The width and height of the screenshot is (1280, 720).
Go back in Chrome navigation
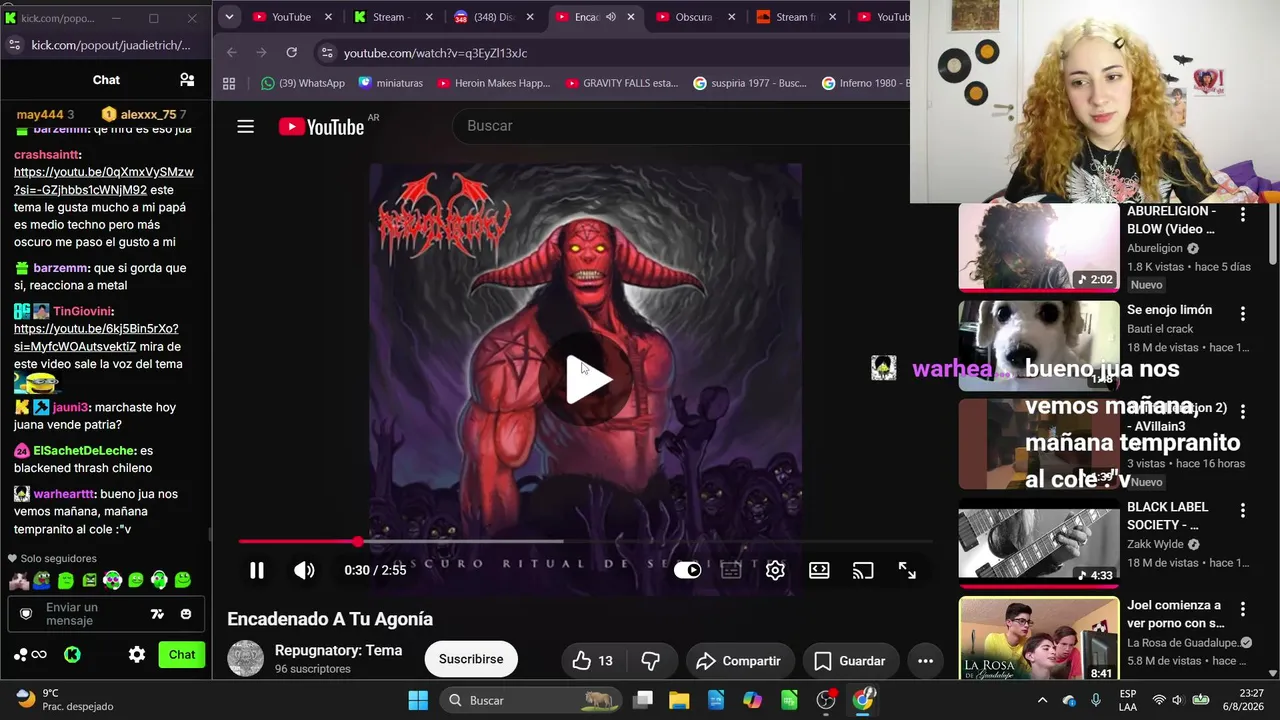click(231, 53)
